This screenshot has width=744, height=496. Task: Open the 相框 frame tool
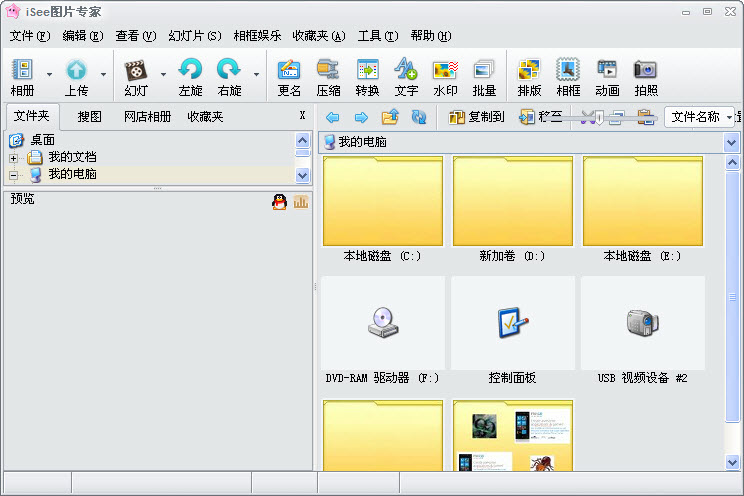point(568,77)
